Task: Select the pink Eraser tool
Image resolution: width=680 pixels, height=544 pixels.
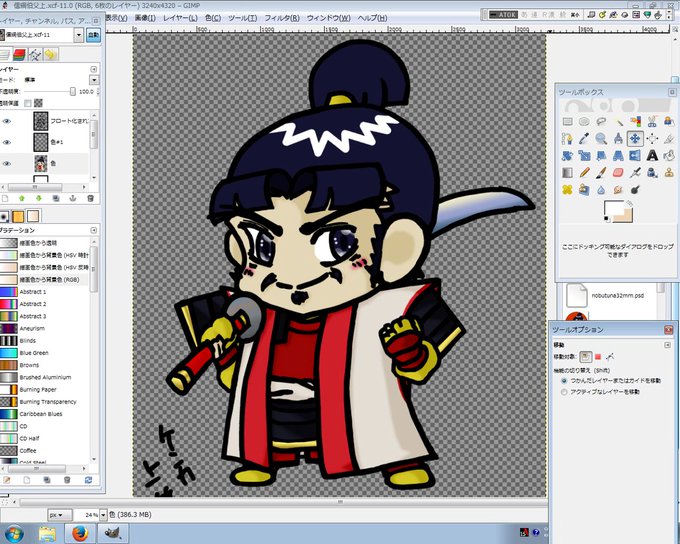Action: [x=618, y=173]
